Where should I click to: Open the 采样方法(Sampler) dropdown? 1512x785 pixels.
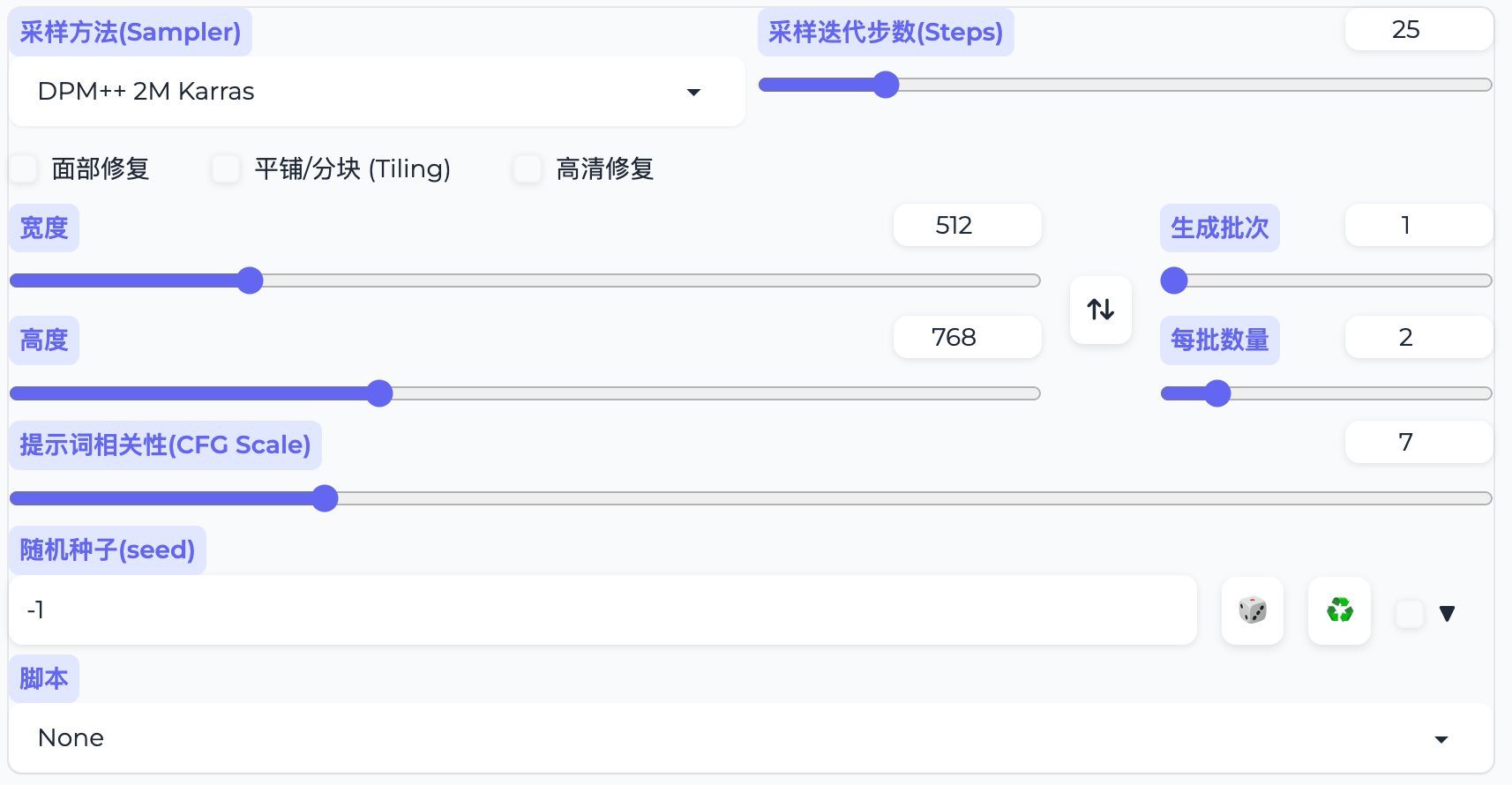coord(377,91)
